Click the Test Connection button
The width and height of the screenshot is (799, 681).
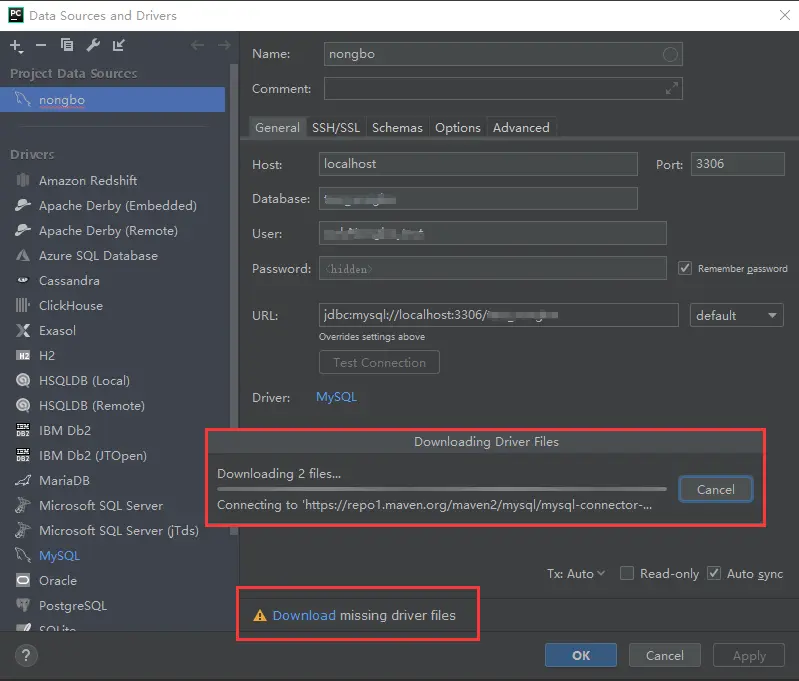tap(379, 362)
